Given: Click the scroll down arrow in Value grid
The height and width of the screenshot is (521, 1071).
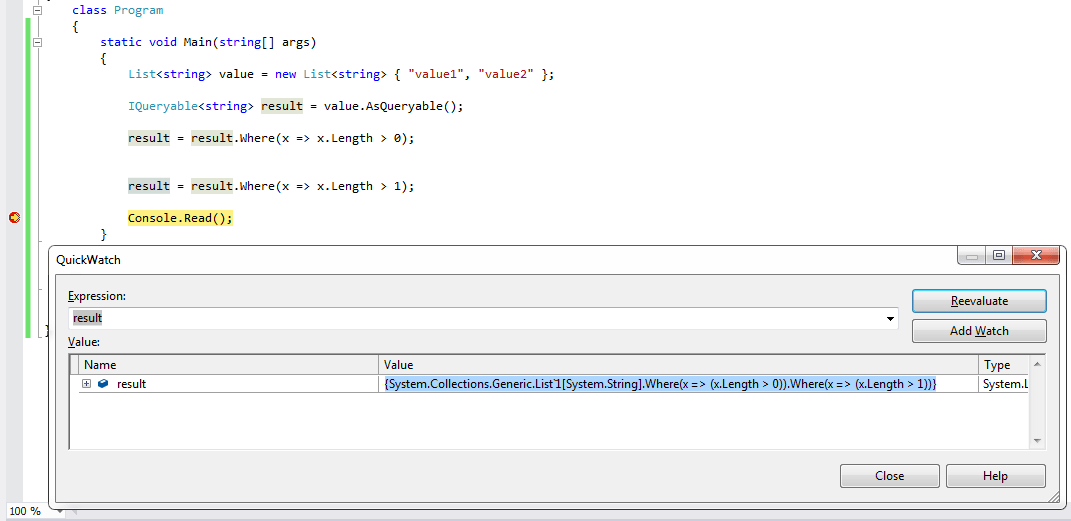Looking at the screenshot, I should click(1036, 441).
